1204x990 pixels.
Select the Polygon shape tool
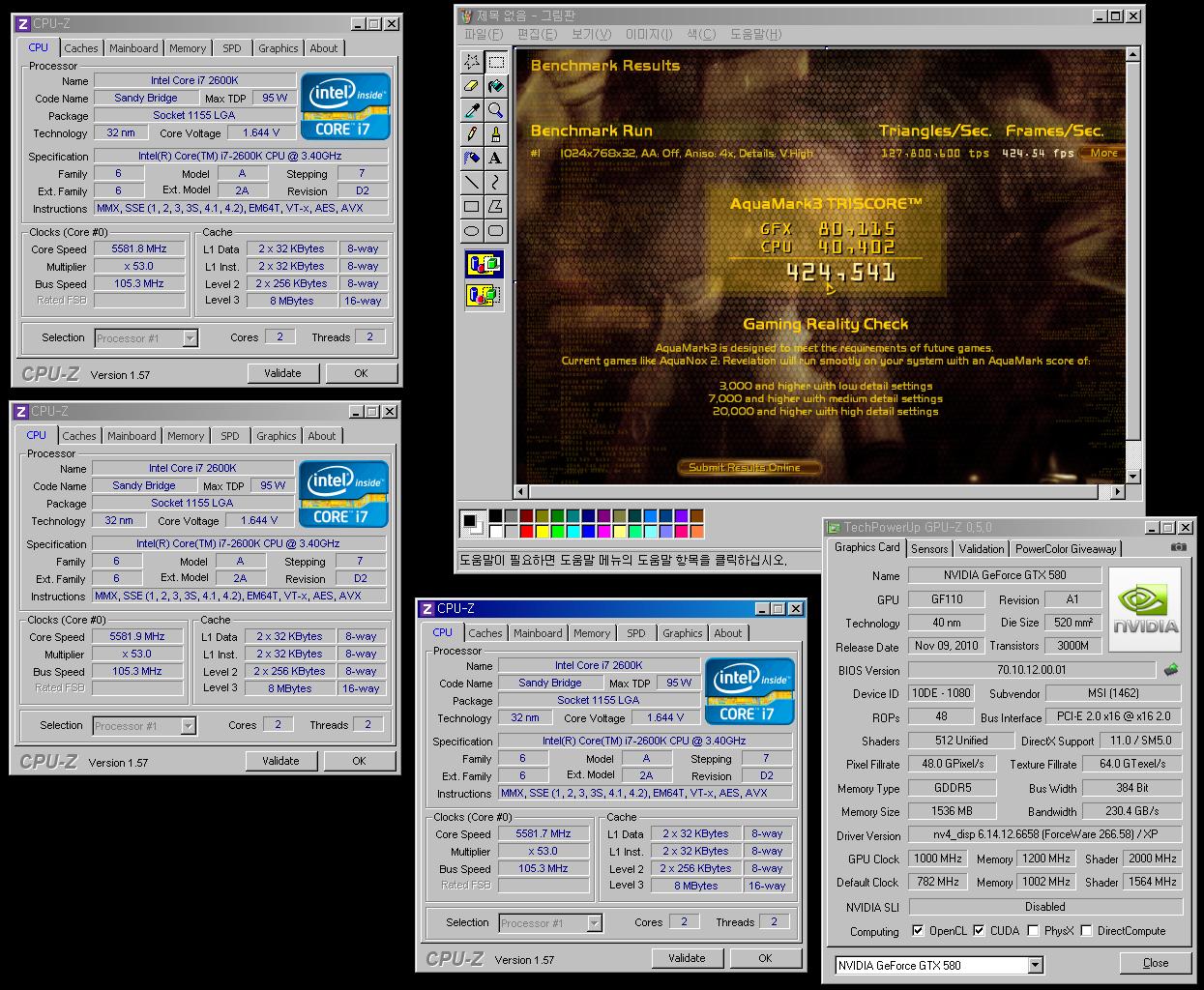[495, 206]
